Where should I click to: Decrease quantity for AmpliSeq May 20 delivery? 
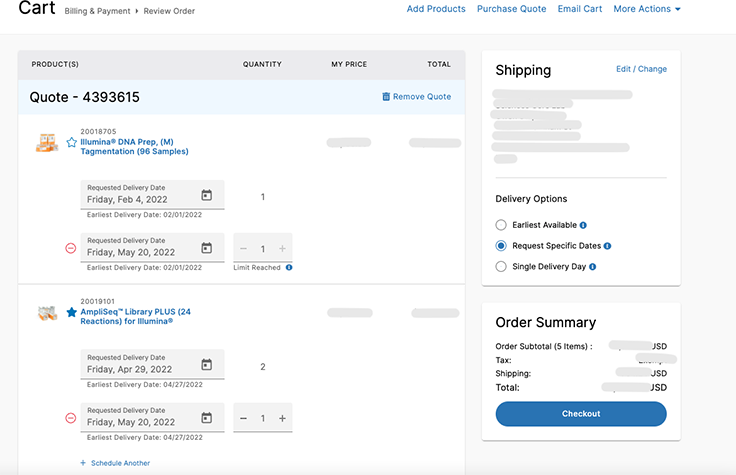[x=244, y=418]
